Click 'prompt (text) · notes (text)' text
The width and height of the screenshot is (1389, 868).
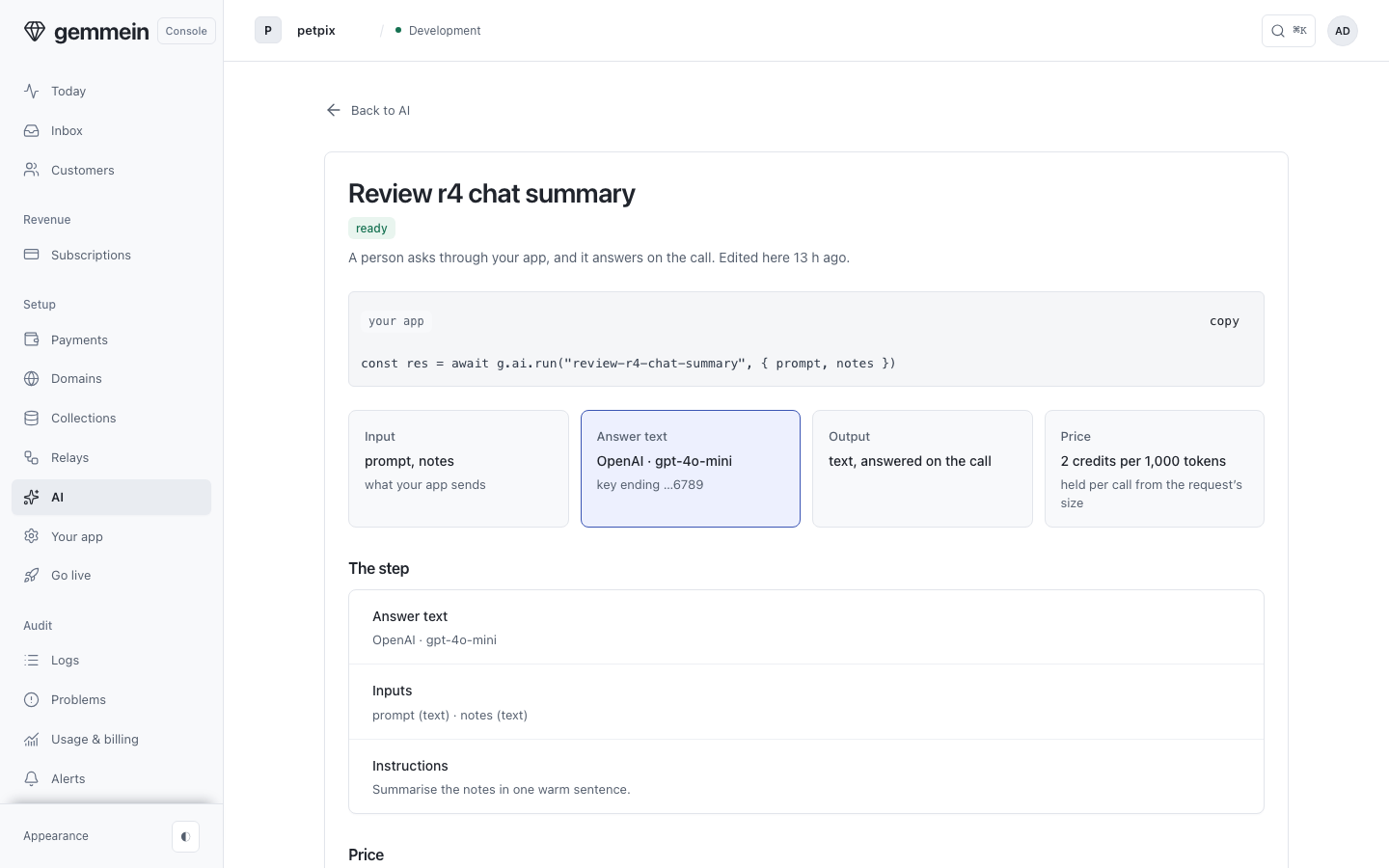(x=449, y=715)
